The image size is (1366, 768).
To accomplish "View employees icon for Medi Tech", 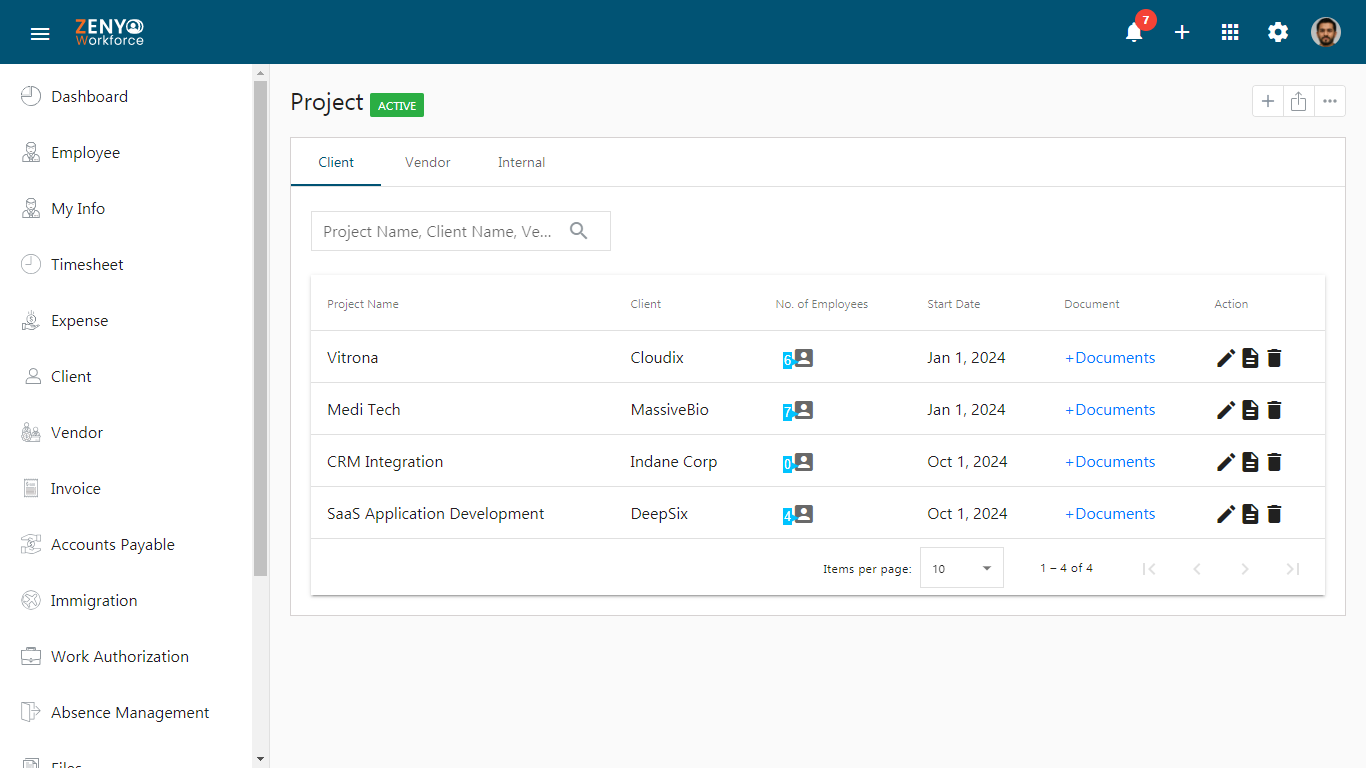I will 803,409.
